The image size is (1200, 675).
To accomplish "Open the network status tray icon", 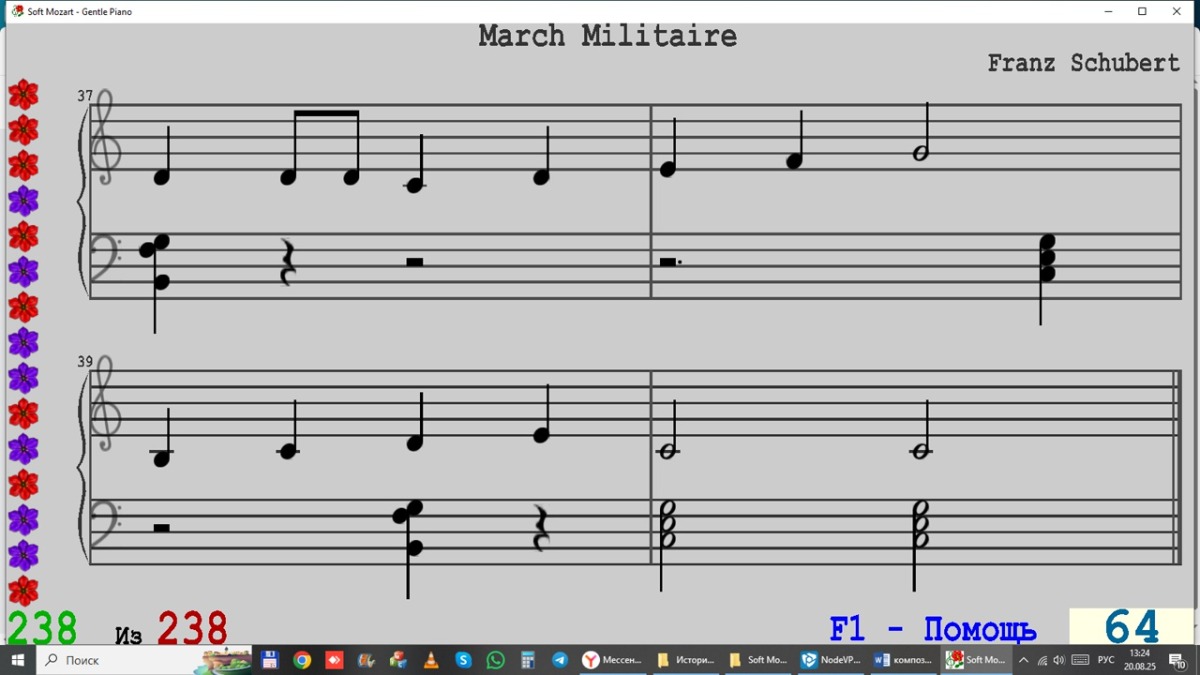I will point(1042,660).
